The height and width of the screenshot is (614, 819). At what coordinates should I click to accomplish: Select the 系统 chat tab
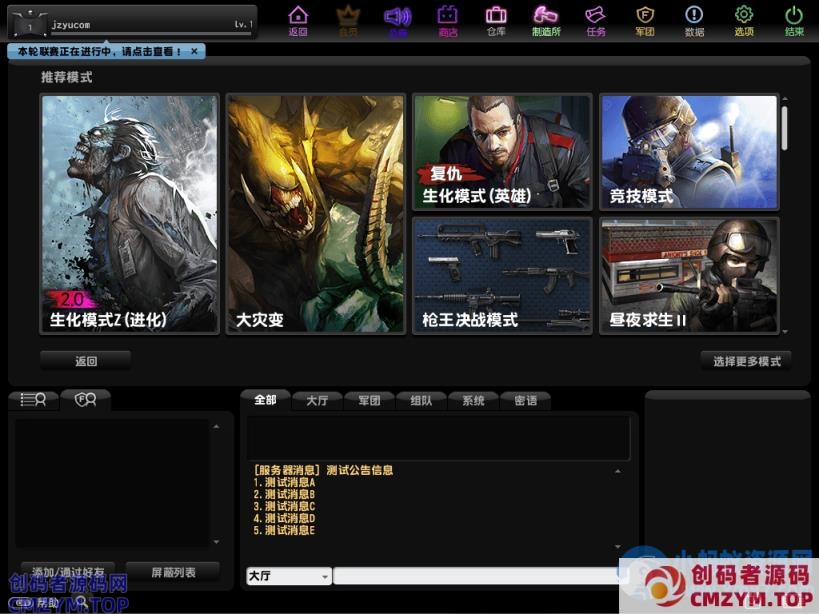(473, 400)
